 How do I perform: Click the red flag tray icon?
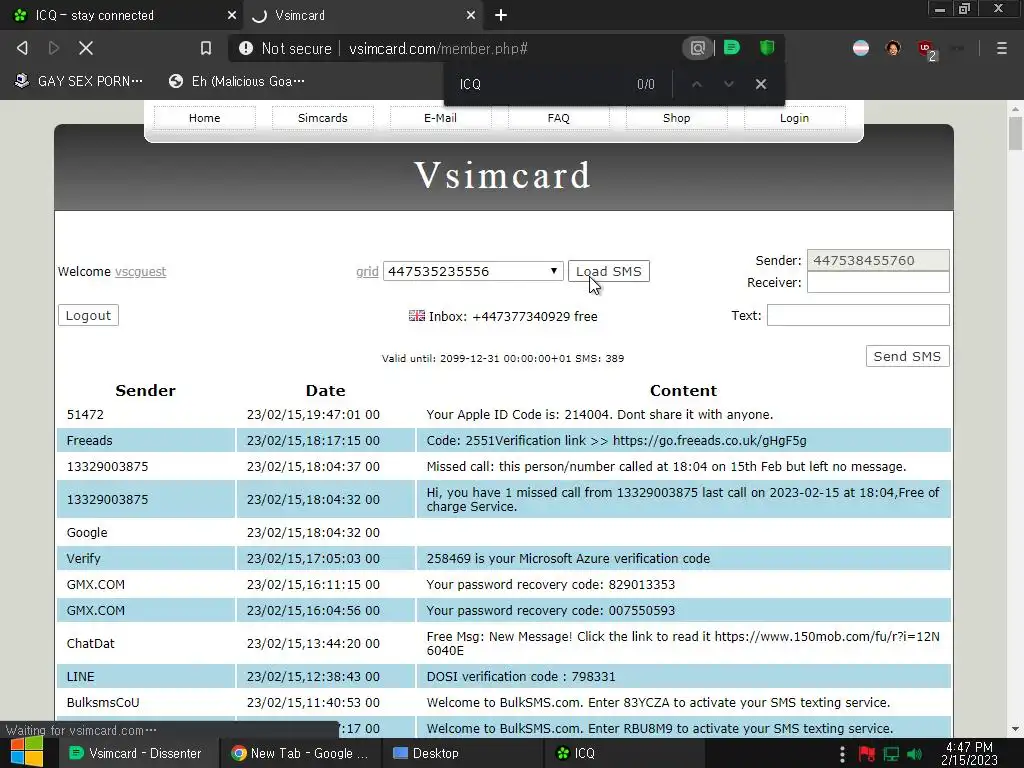point(867,754)
